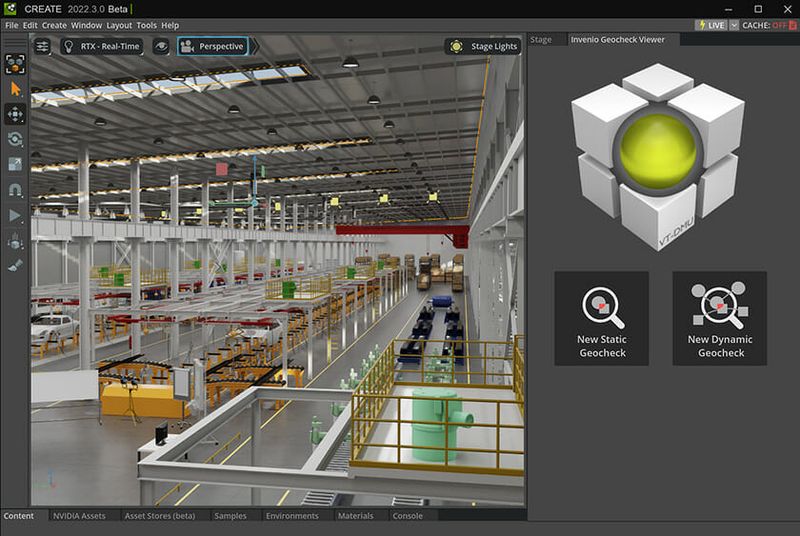This screenshot has height=536, width=800.
Task: Open the Tools menu
Action: click(x=146, y=25)
